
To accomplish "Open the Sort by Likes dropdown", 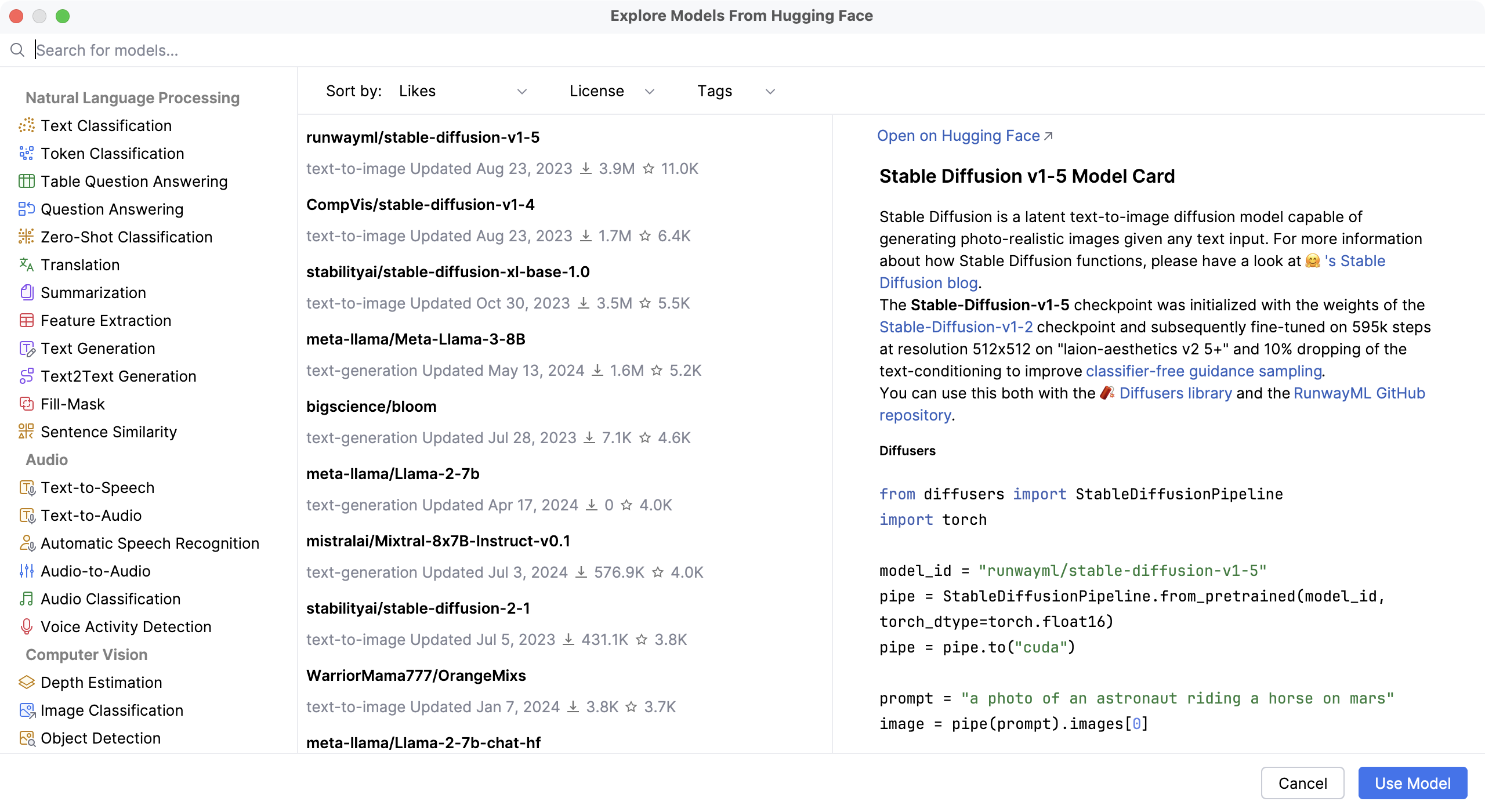I will click(x=462, y=92).
